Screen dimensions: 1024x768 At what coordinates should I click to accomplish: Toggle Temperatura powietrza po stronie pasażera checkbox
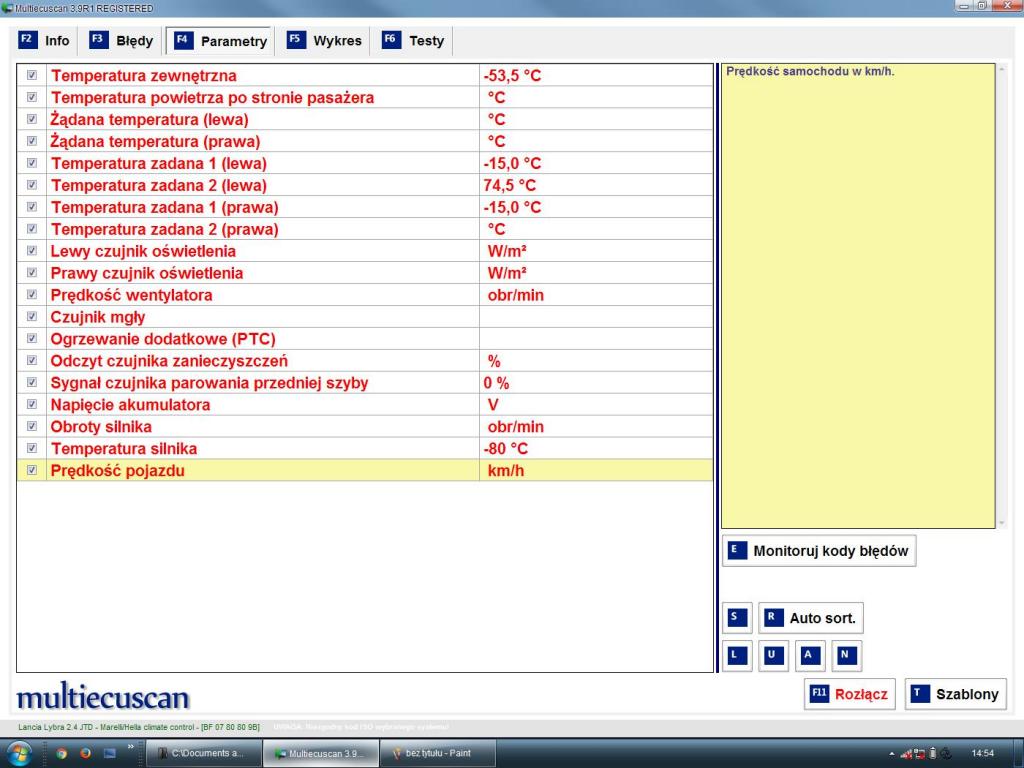coord(31,97)
